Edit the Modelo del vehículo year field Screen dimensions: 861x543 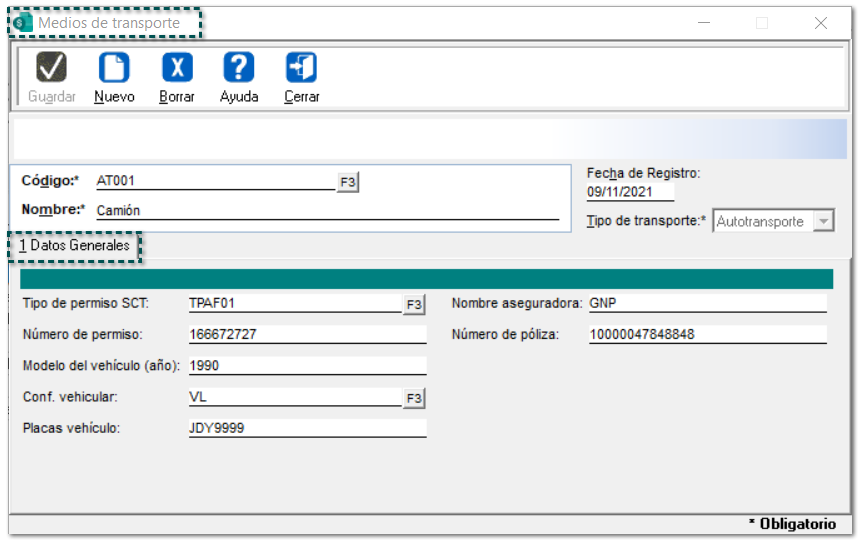306,366
